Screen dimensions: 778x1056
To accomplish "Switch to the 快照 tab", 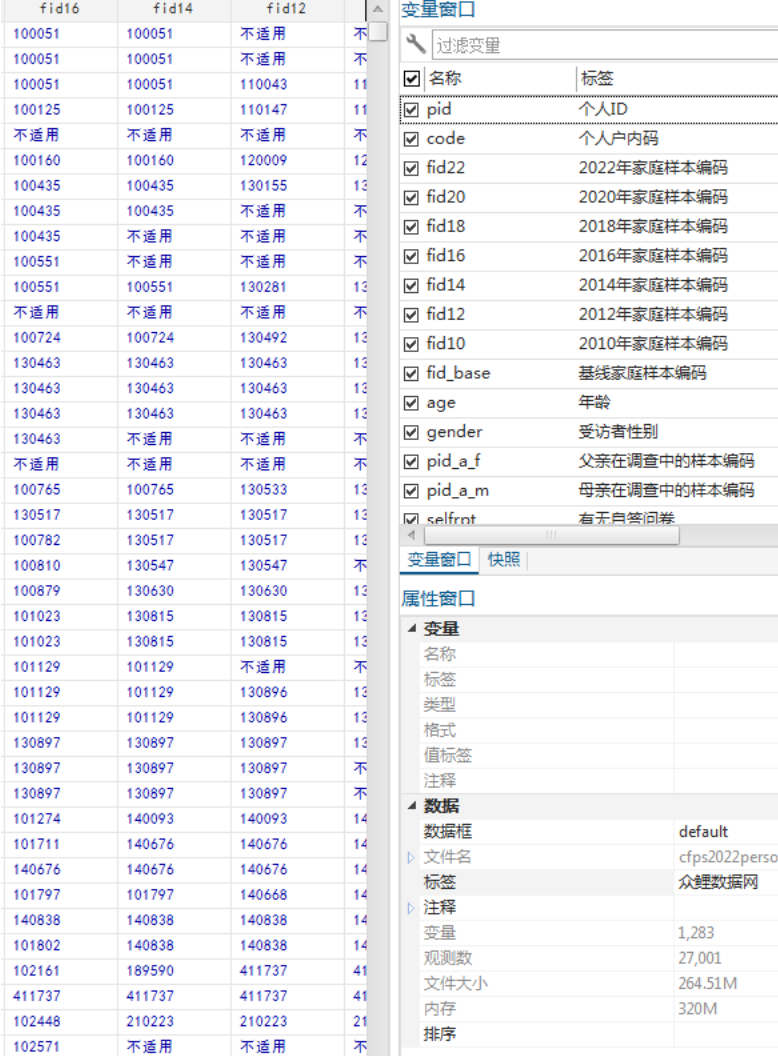I will click(504, 560).
